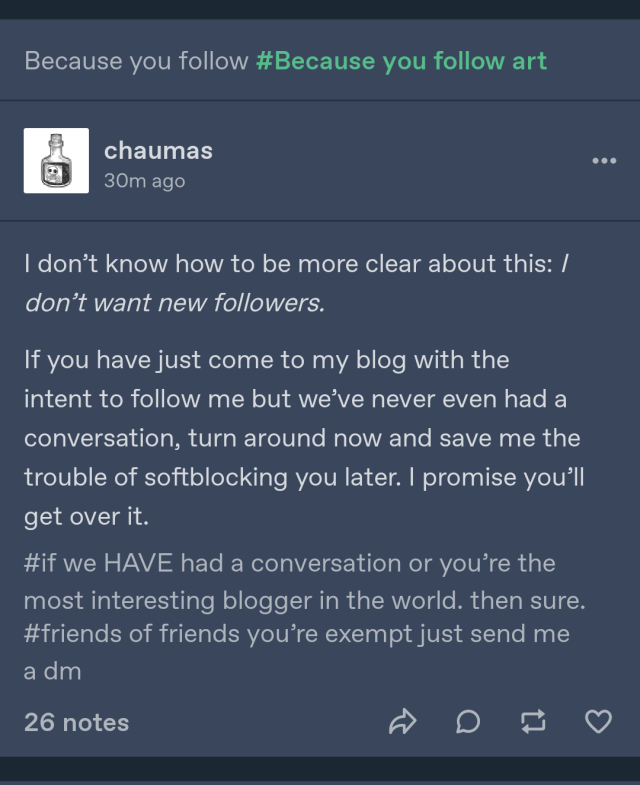This screenshot has width=640, height=785.
Task: Click the 30m ago timestamp
Action: pyautogui.click(x=144, y=181)
